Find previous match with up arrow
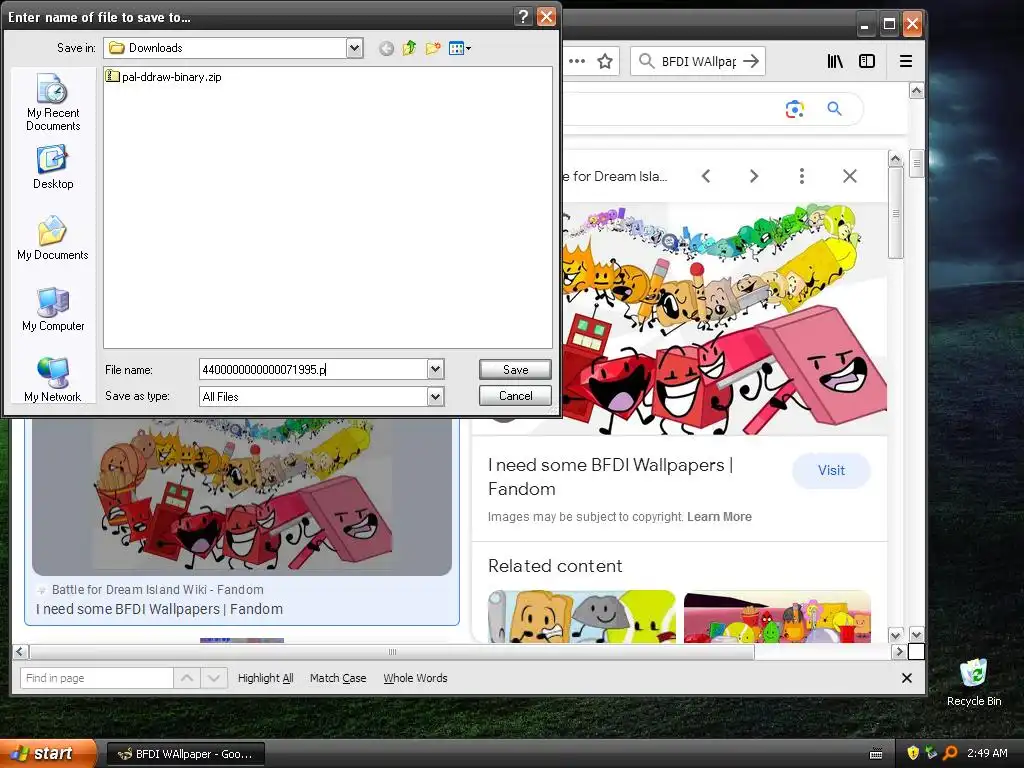 point(187,678)
